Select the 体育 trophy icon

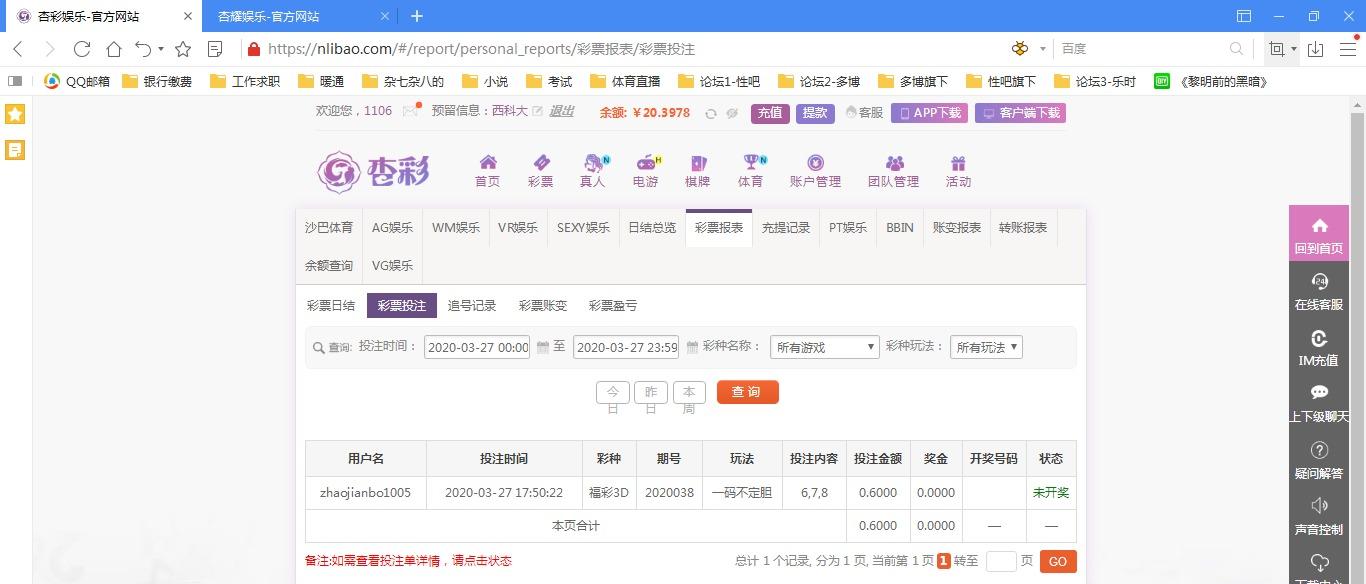click(750, 163)
